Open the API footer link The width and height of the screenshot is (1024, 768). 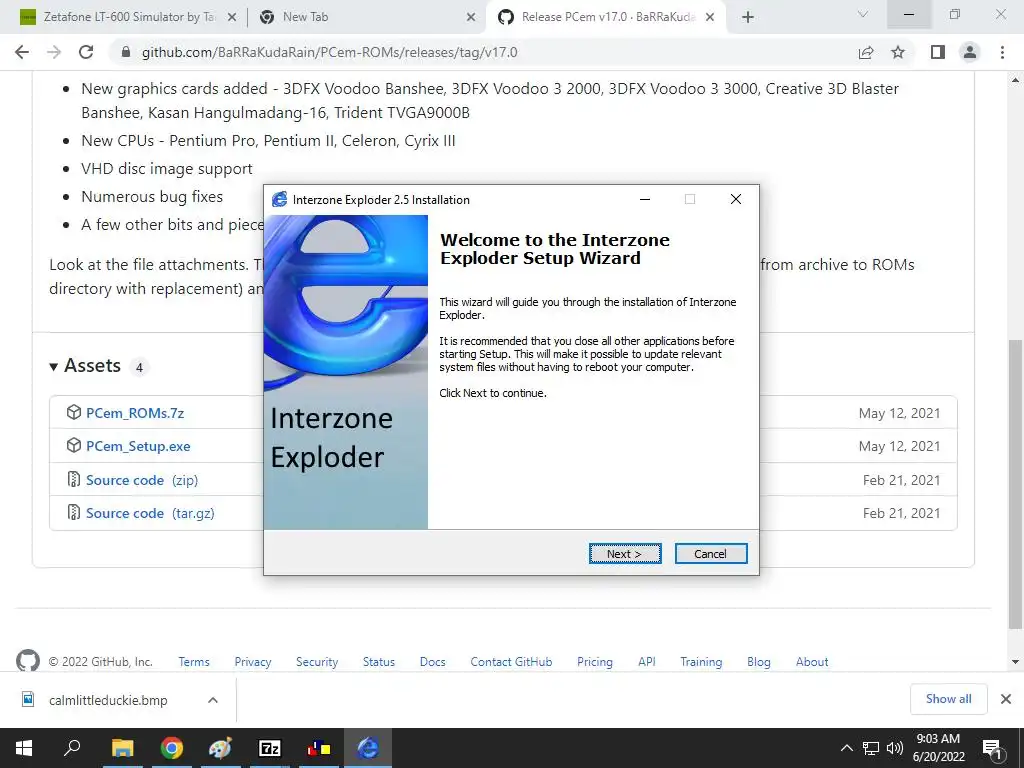coord(647,662)
